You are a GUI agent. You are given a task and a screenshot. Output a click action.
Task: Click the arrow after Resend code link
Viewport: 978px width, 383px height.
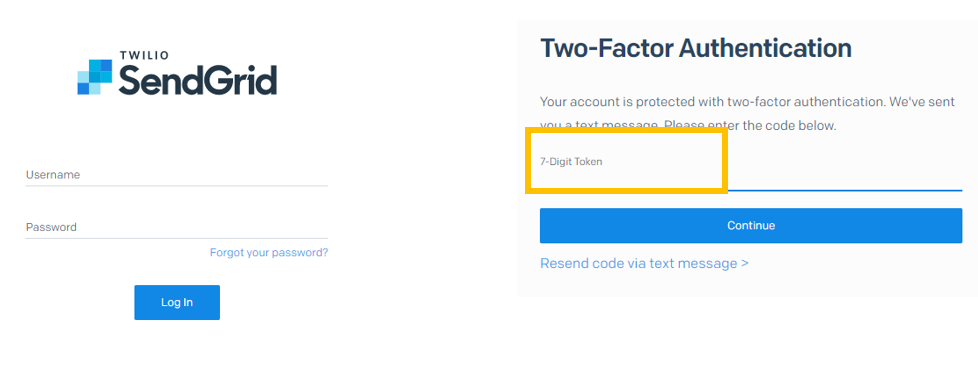(745, 263)
